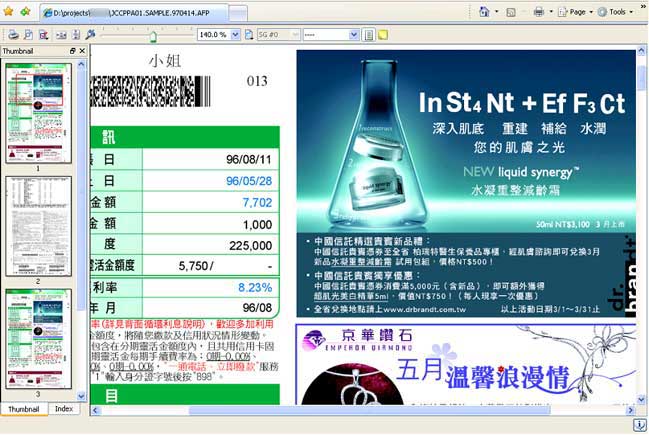Click the value 96/08
The image size is (649, 435).
tap(257, 308)
